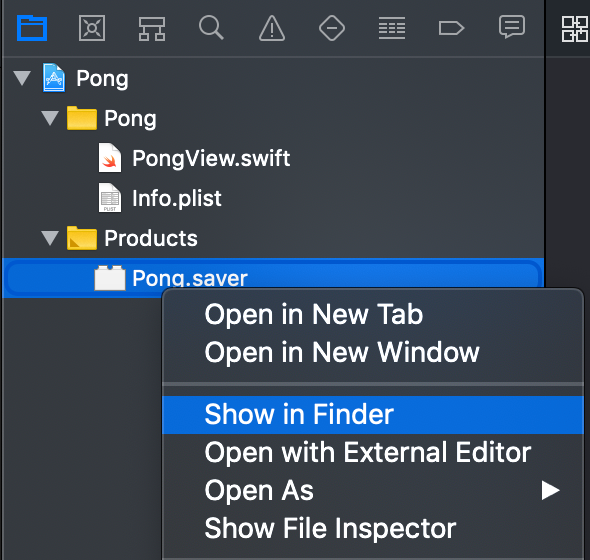Click the Products folder icon
Image resolution: width=590 pixels, height=560 pixels.
[x=82, y=238]
